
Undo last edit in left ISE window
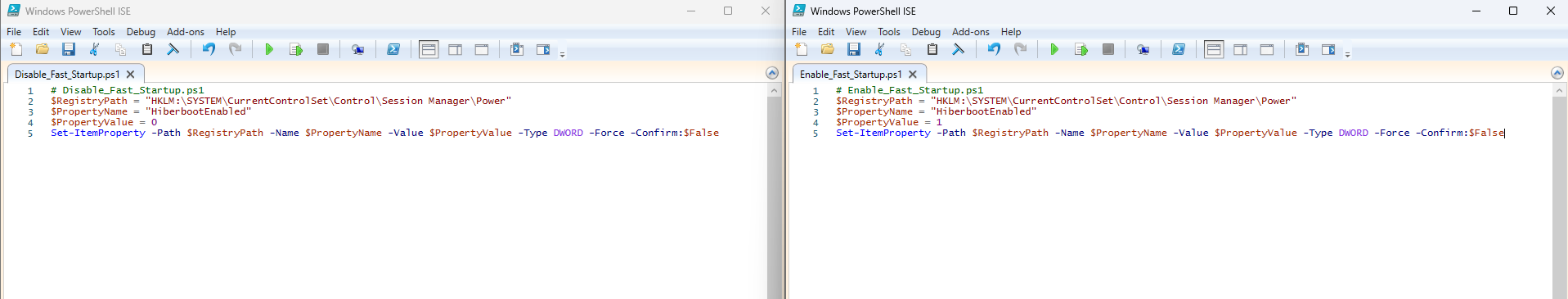click(209, 50)
